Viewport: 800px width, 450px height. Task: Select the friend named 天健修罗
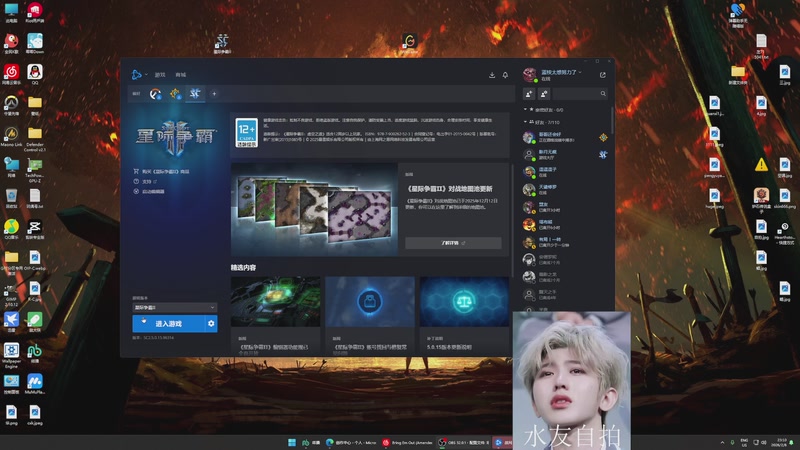(x=565, y=190)
